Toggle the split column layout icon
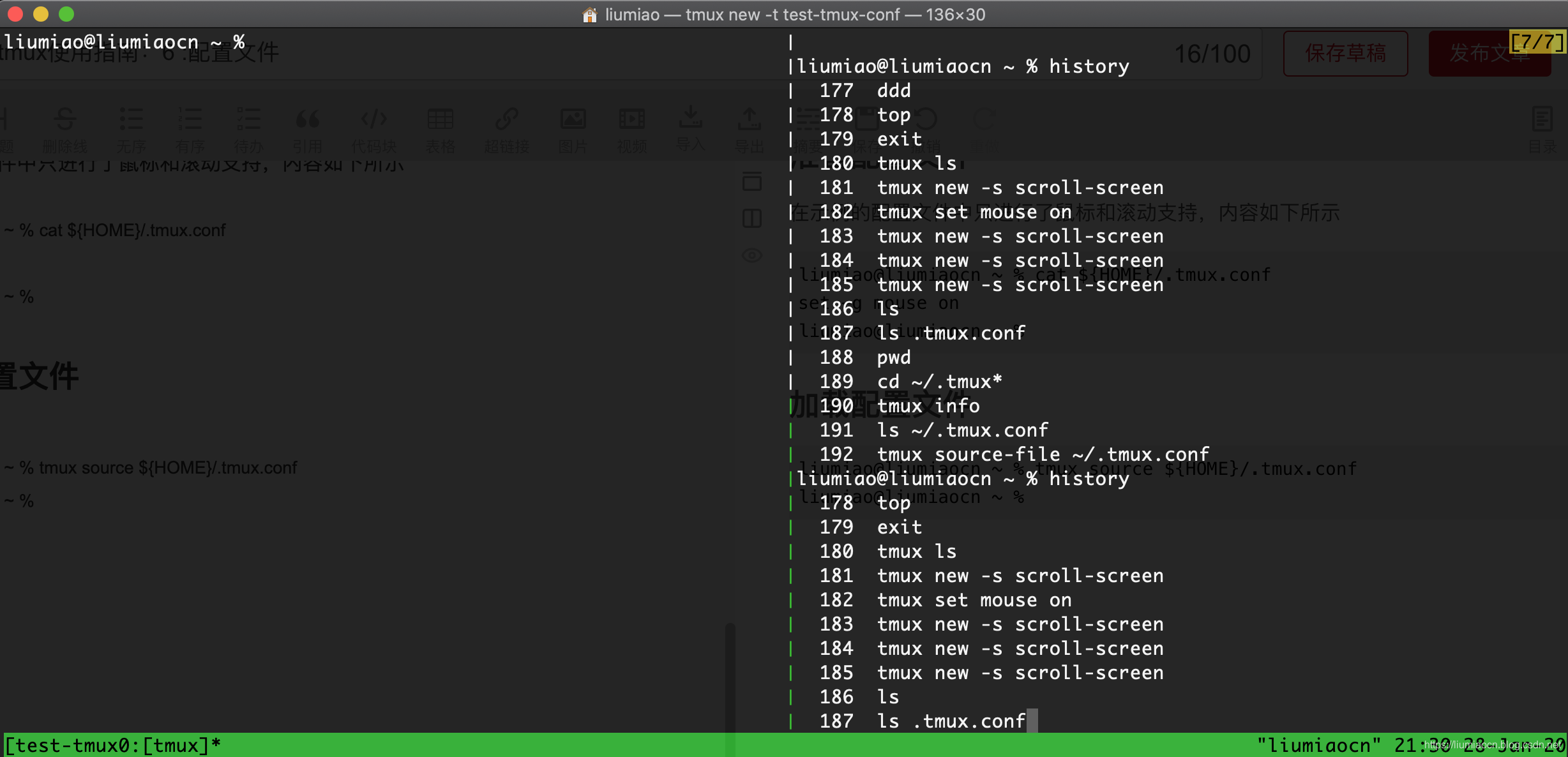The height and width of the screenshot is (757, 1568). click(x=752, y=218)
